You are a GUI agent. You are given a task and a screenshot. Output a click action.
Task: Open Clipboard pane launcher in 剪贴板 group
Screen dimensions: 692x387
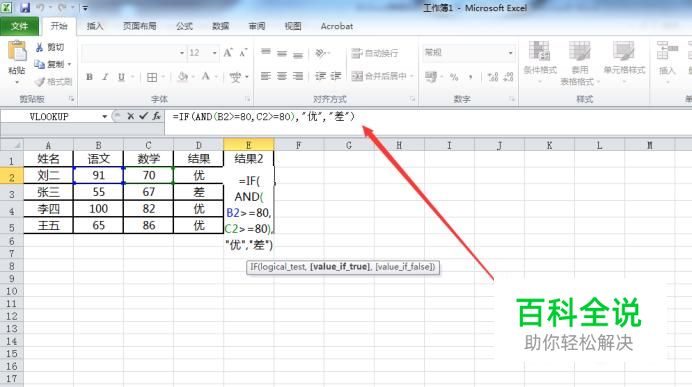pyautogui.click(x=71, y=99)
